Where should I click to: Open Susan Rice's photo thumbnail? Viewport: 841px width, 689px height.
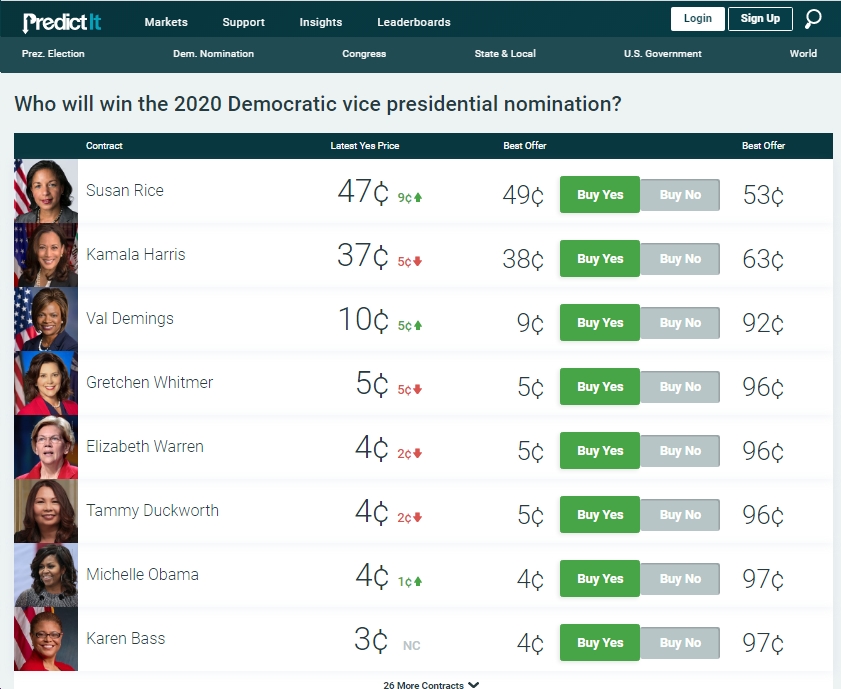[46, 191]
